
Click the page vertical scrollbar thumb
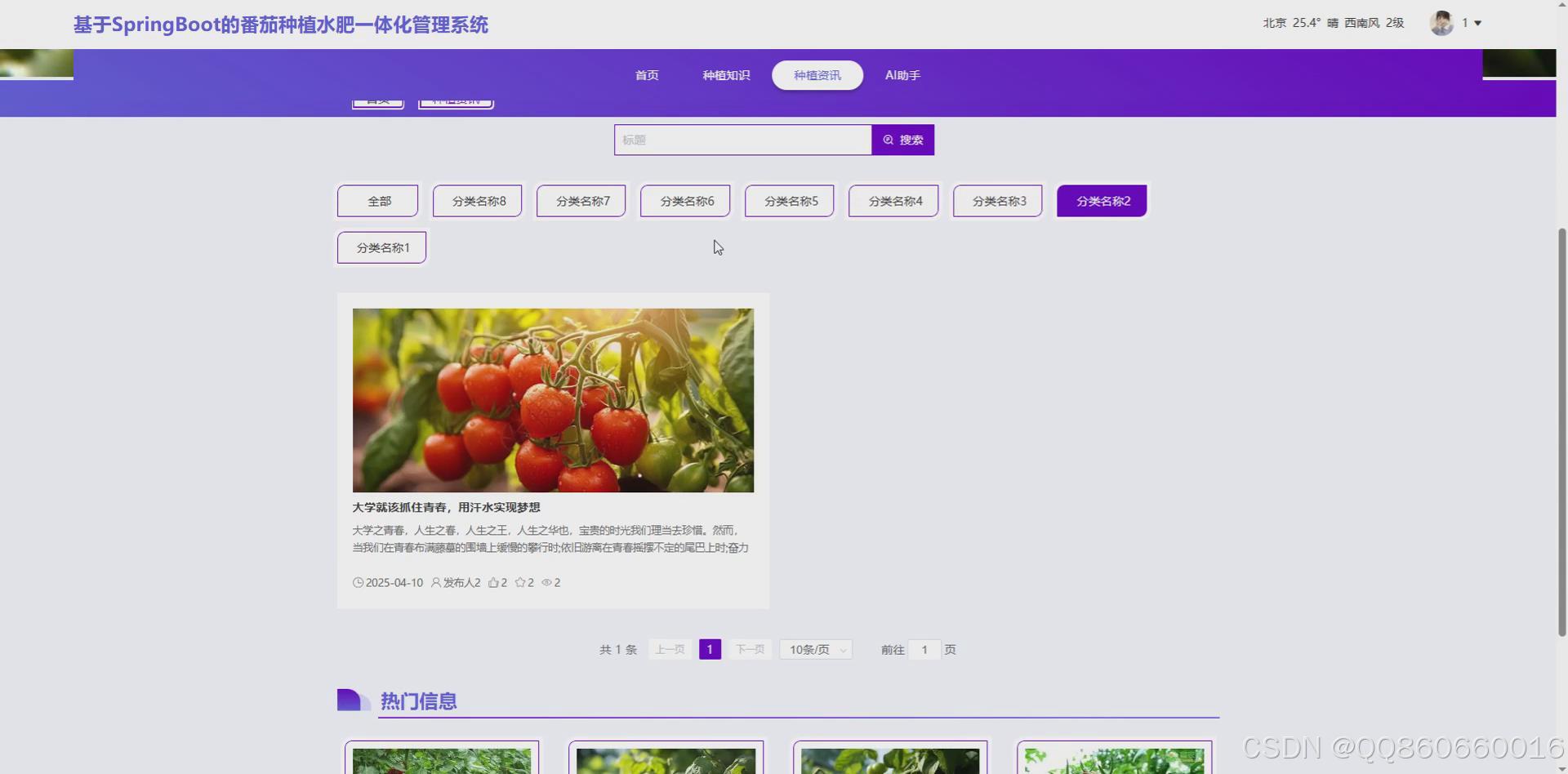(1562, 431)
